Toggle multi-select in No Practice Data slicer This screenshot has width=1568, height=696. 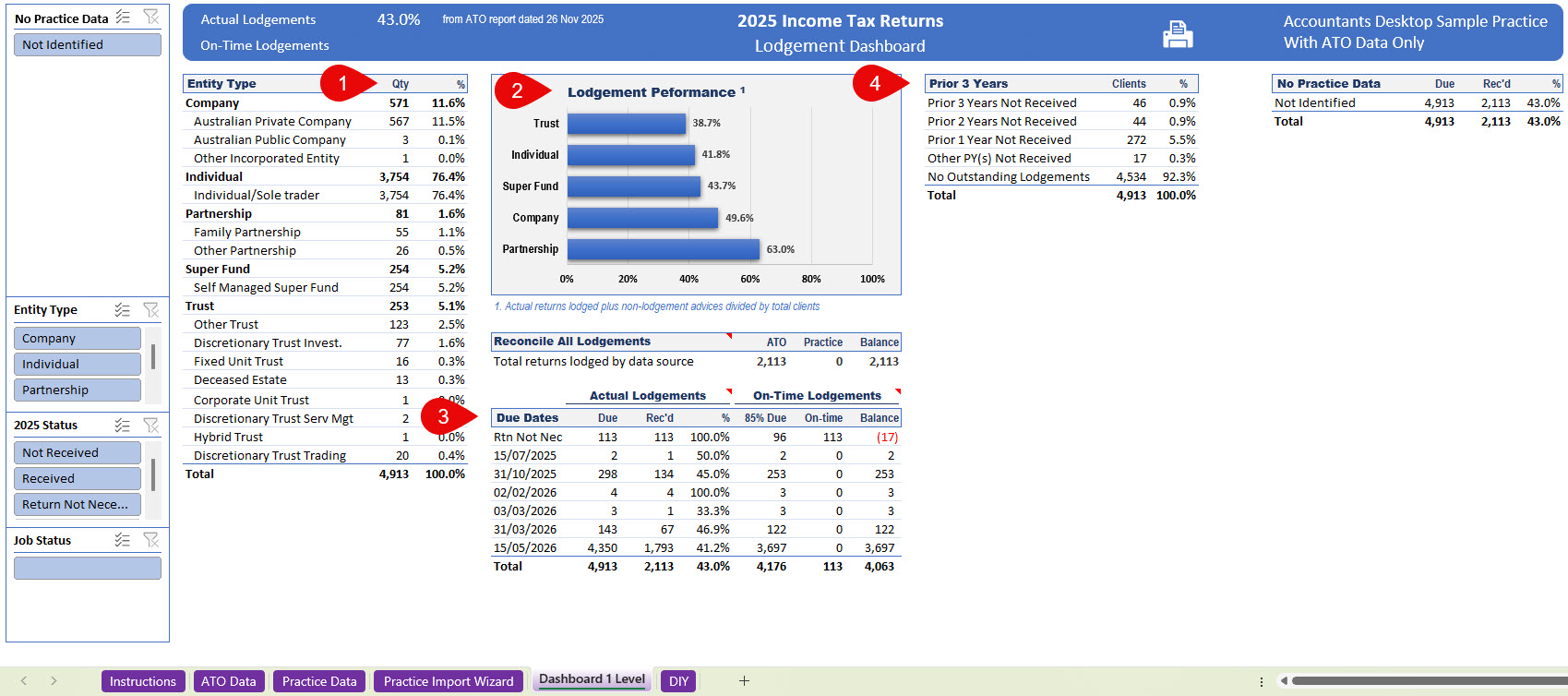coord(123,18)
